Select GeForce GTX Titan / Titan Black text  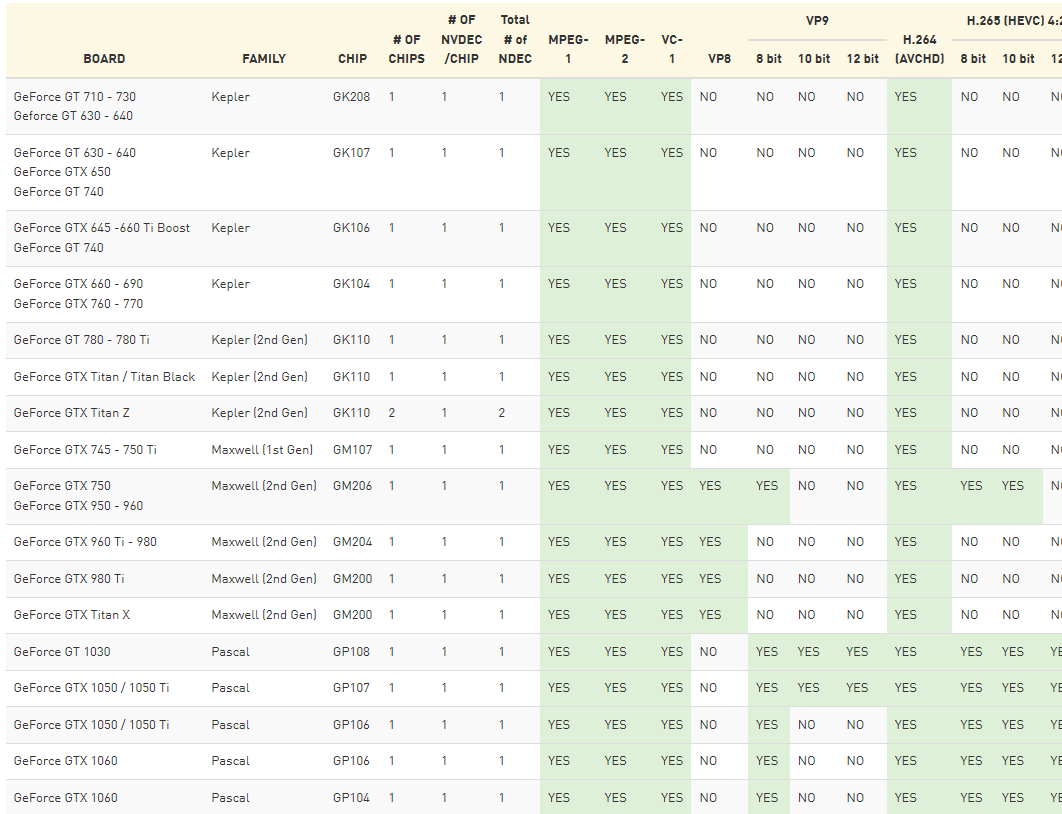click(104, 377)
